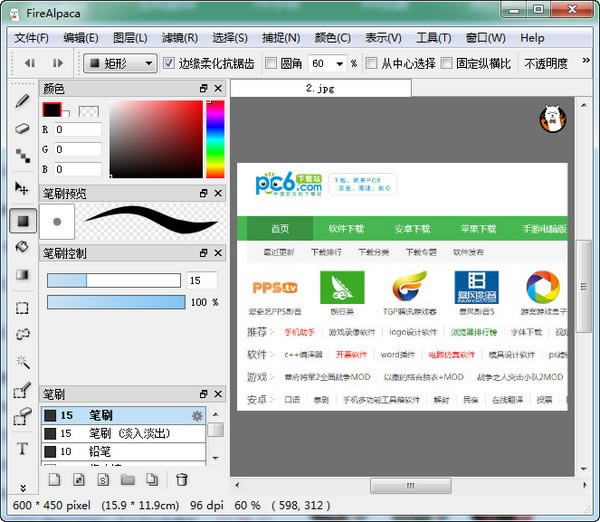Select the Lasso selection tool
Image resolution: width=600 pixels, height=522 pixels.
tap(22, 334)
